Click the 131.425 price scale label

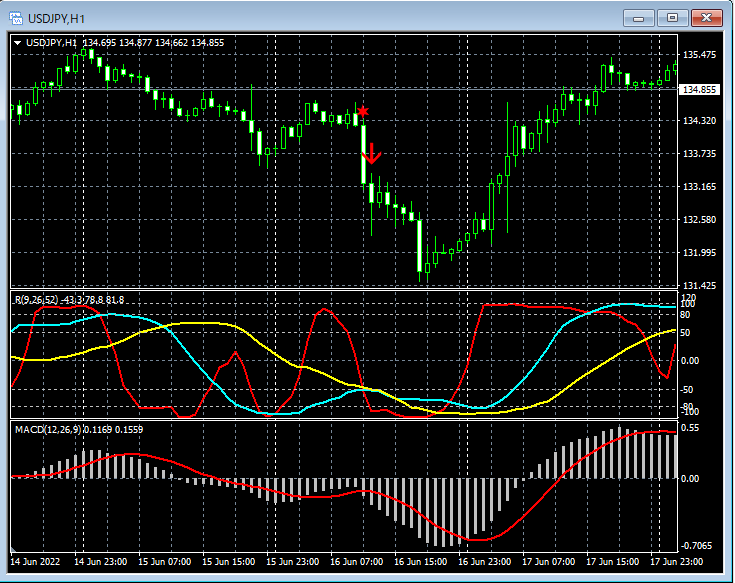click(x=699, y=285)
